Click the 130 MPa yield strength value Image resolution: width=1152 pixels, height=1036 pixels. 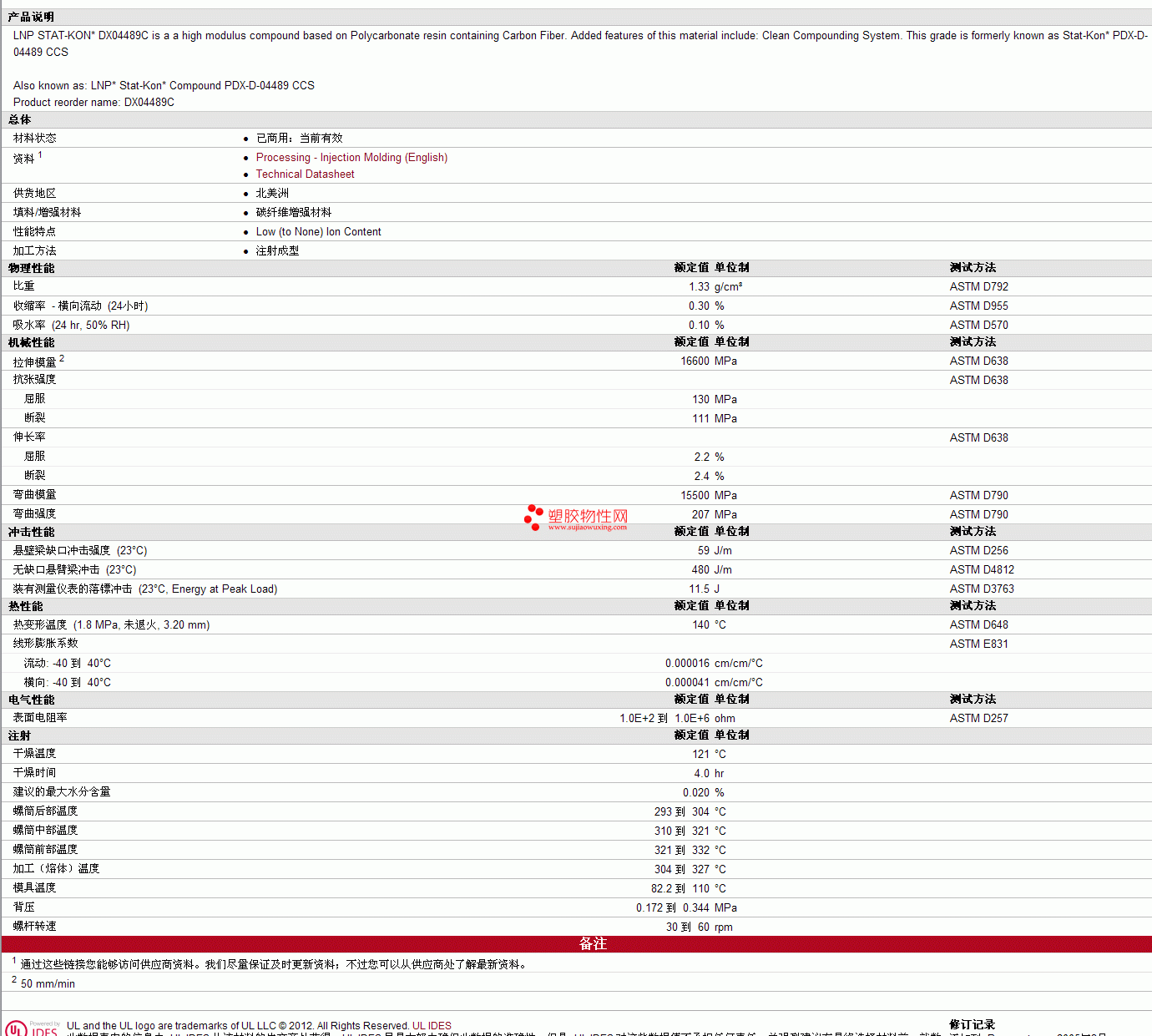(715, 400)
